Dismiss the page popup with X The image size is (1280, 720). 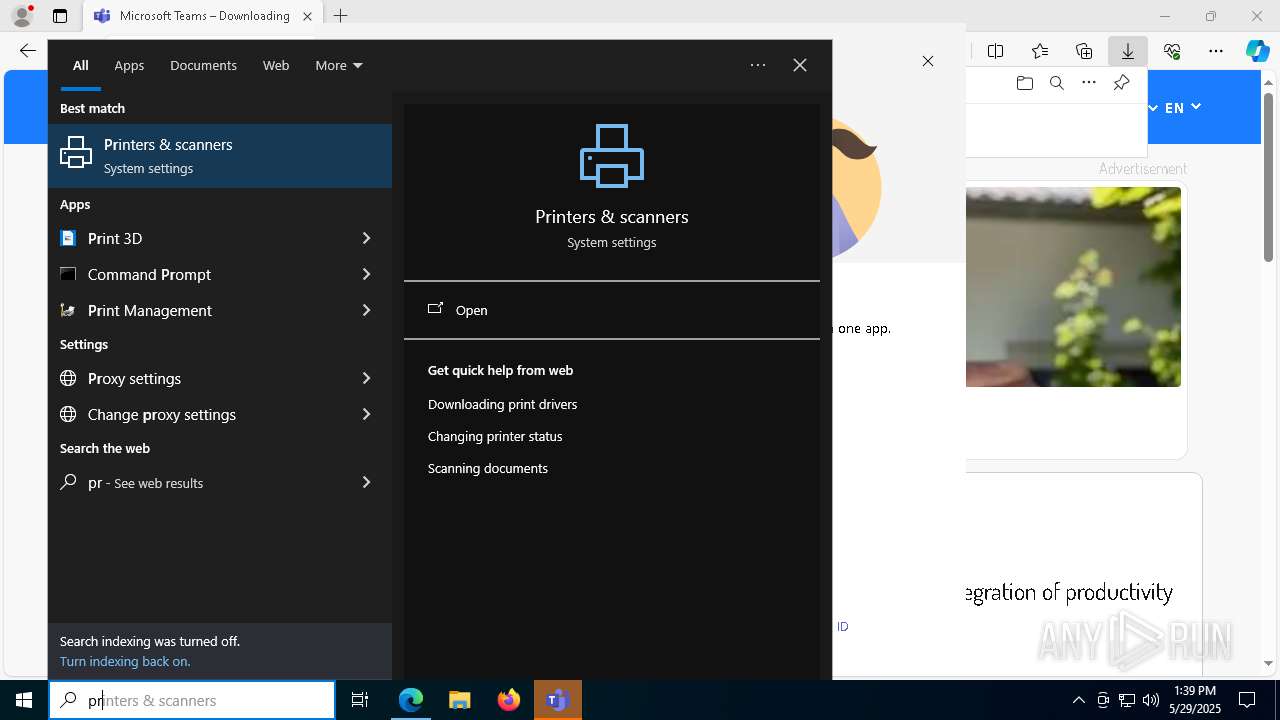(x=928, y=61)
